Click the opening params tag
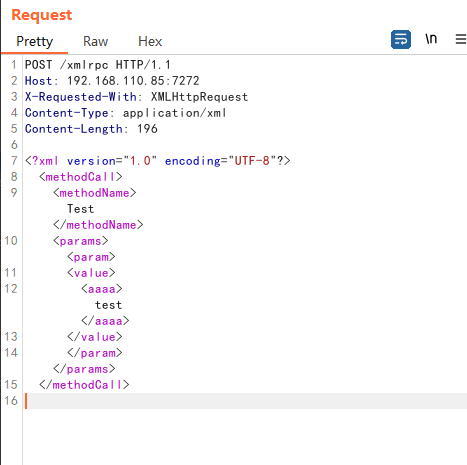Viewport: 467px width, 465px height. point(81,241)
